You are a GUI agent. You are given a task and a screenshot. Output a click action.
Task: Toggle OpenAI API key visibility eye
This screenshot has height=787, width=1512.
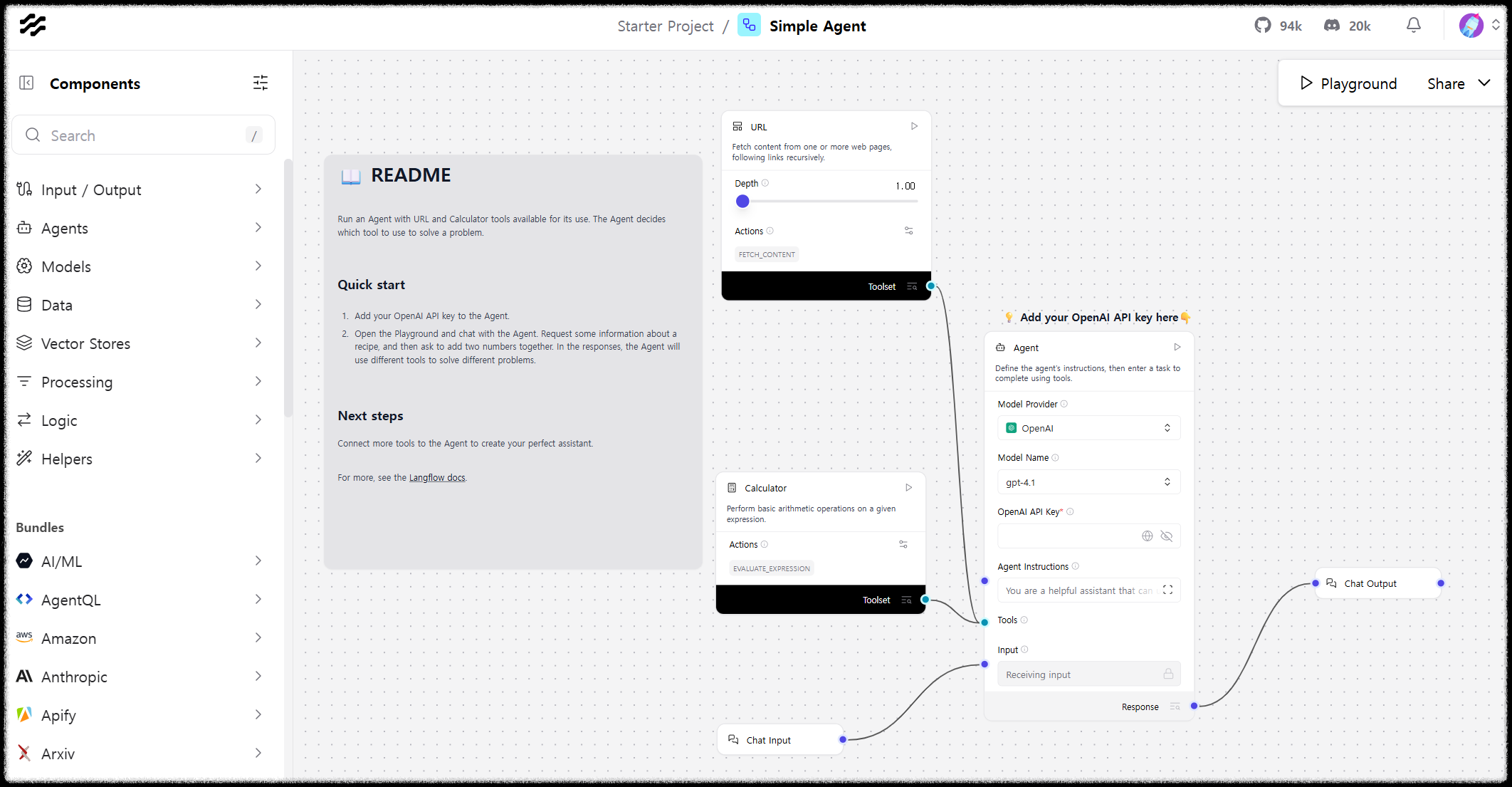[1166, 536]
